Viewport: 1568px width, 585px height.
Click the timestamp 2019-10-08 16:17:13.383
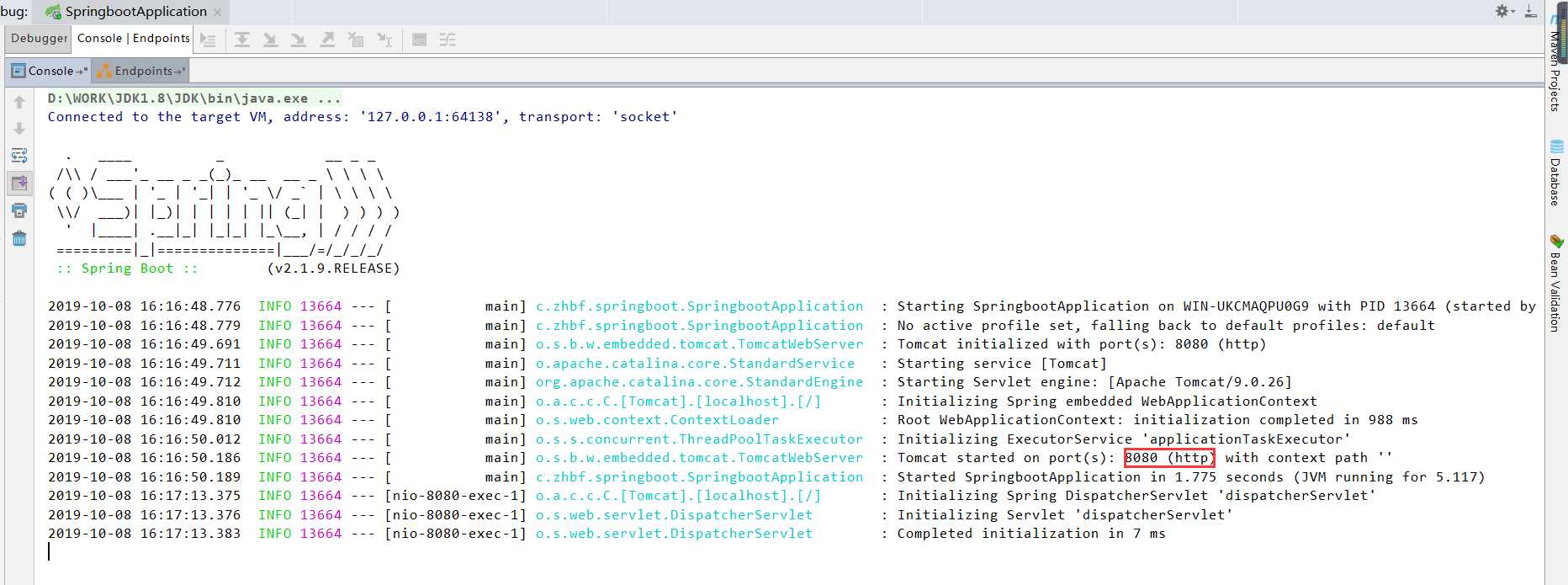[x=144, y=534]
